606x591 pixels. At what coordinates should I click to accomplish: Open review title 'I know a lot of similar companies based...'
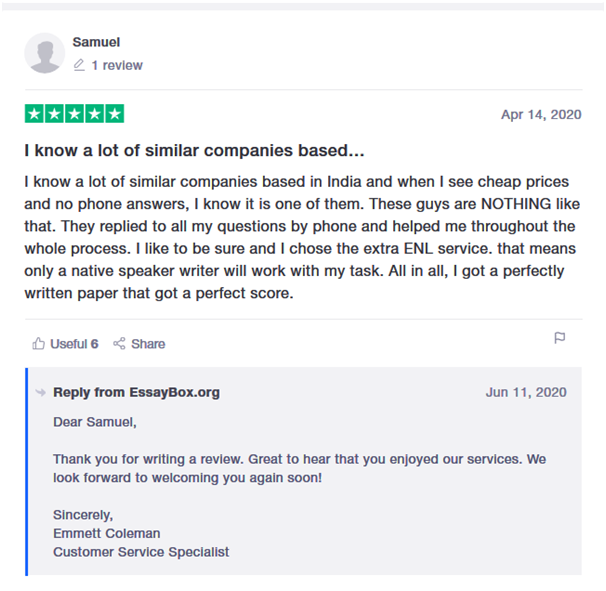(x=194, y=150)
